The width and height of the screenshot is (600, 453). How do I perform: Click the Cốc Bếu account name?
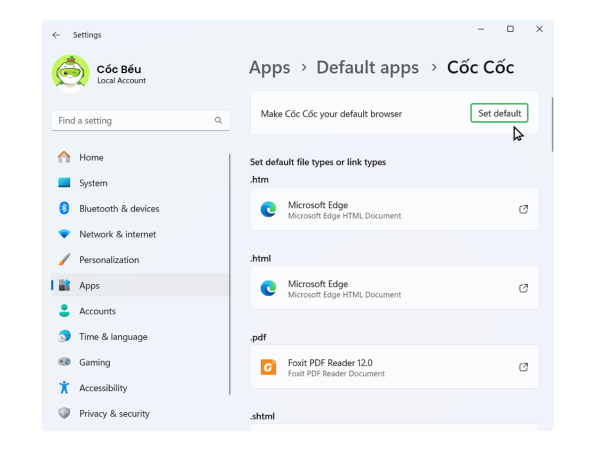tap(119, 69)
